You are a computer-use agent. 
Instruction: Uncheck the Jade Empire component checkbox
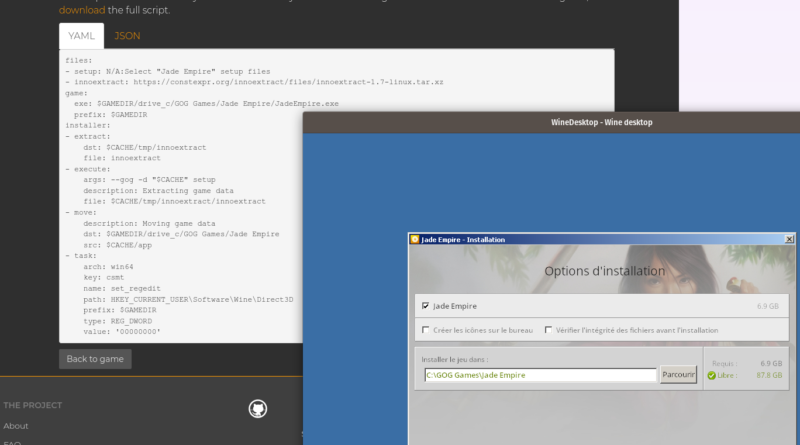tap(426, 306)
